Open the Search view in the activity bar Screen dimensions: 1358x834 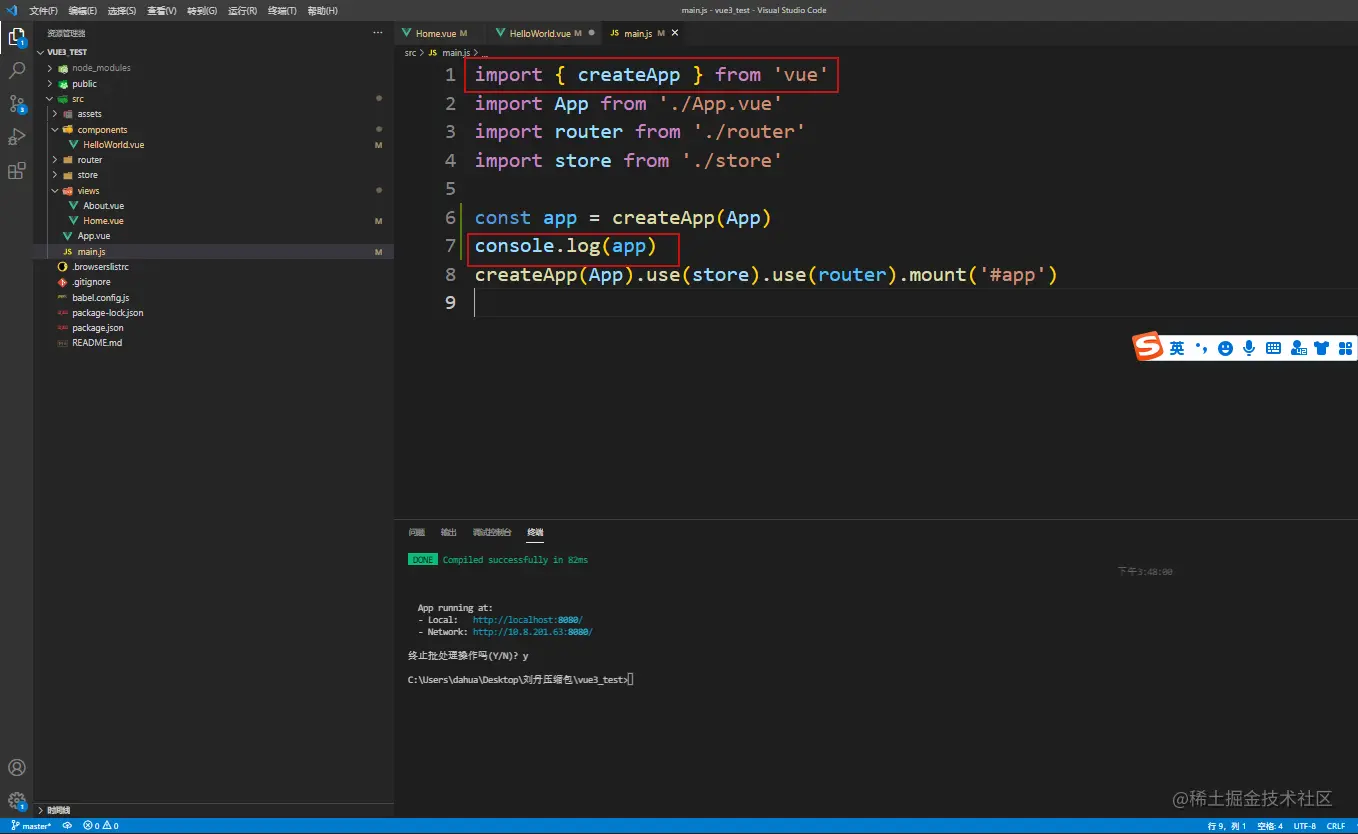click(16, 71)
